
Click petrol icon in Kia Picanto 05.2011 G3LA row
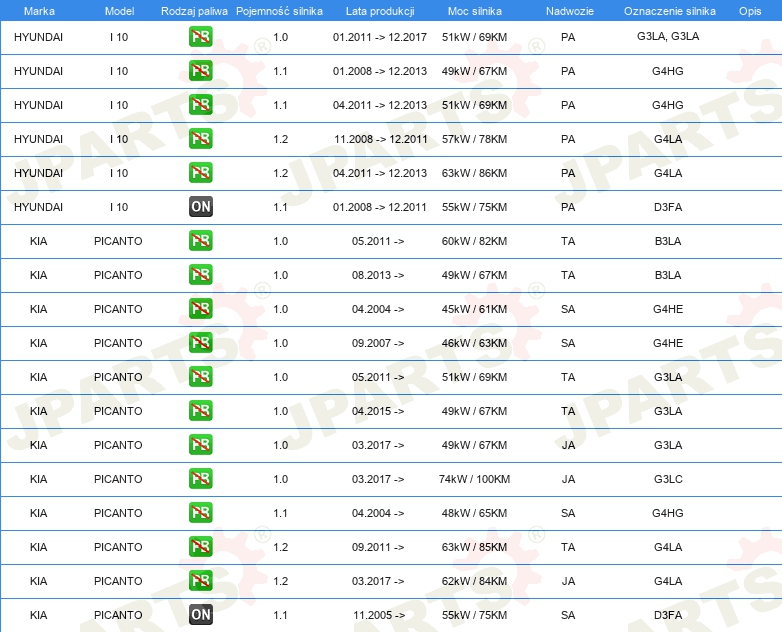coord(200,377)
